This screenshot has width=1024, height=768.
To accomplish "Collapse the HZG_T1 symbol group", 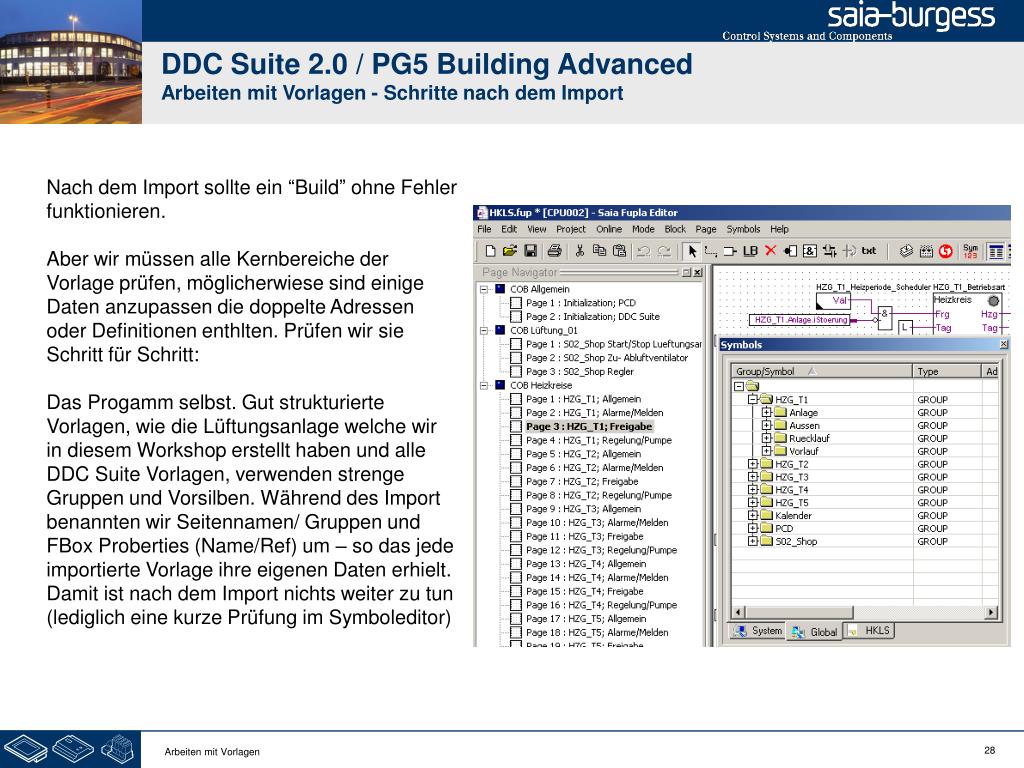I will (x=752, y=399).
